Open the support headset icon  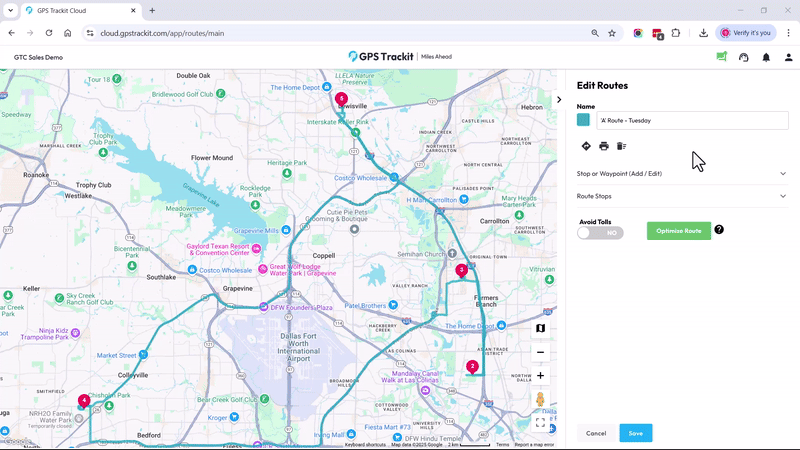point(744,57)
